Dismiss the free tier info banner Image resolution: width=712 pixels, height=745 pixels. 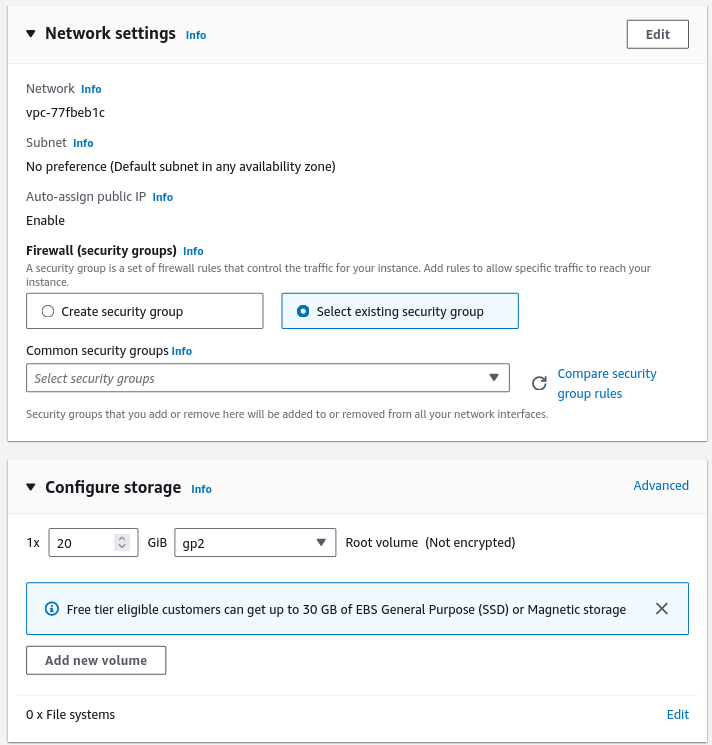pyautogui.click(x=661, y=608)
